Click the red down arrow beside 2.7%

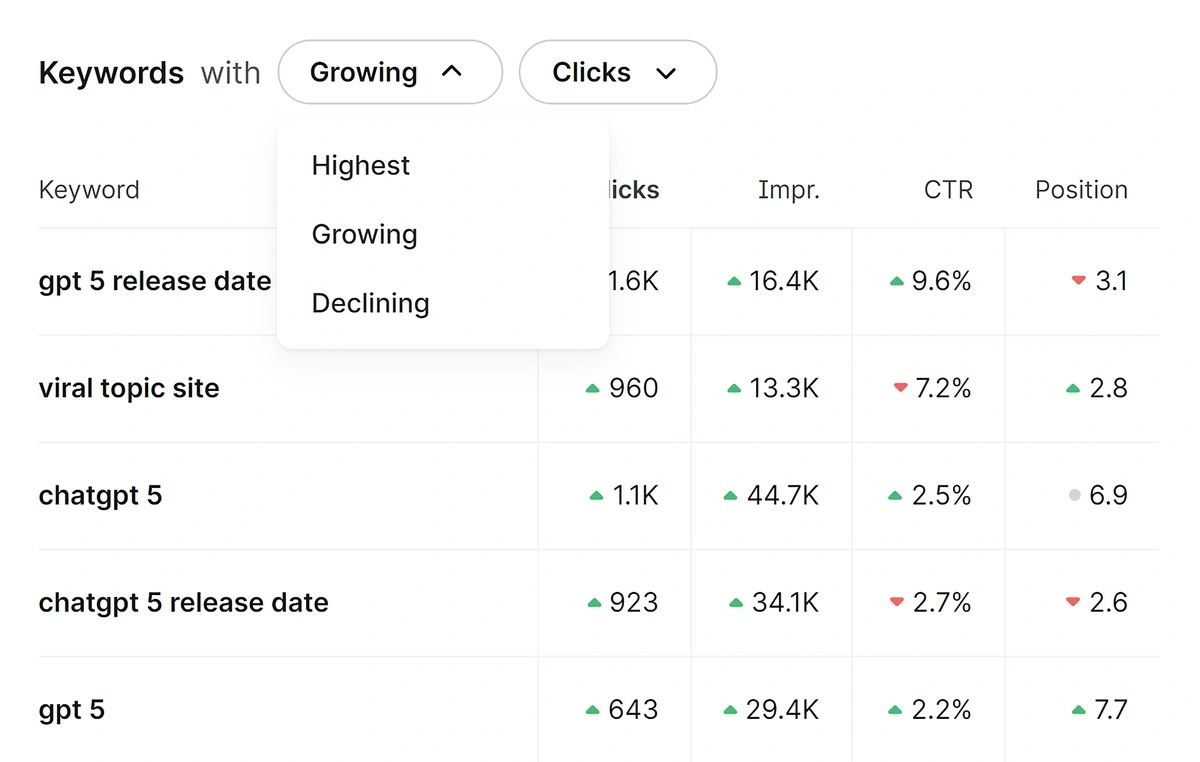pyautogui.click(x=897, y=602)
